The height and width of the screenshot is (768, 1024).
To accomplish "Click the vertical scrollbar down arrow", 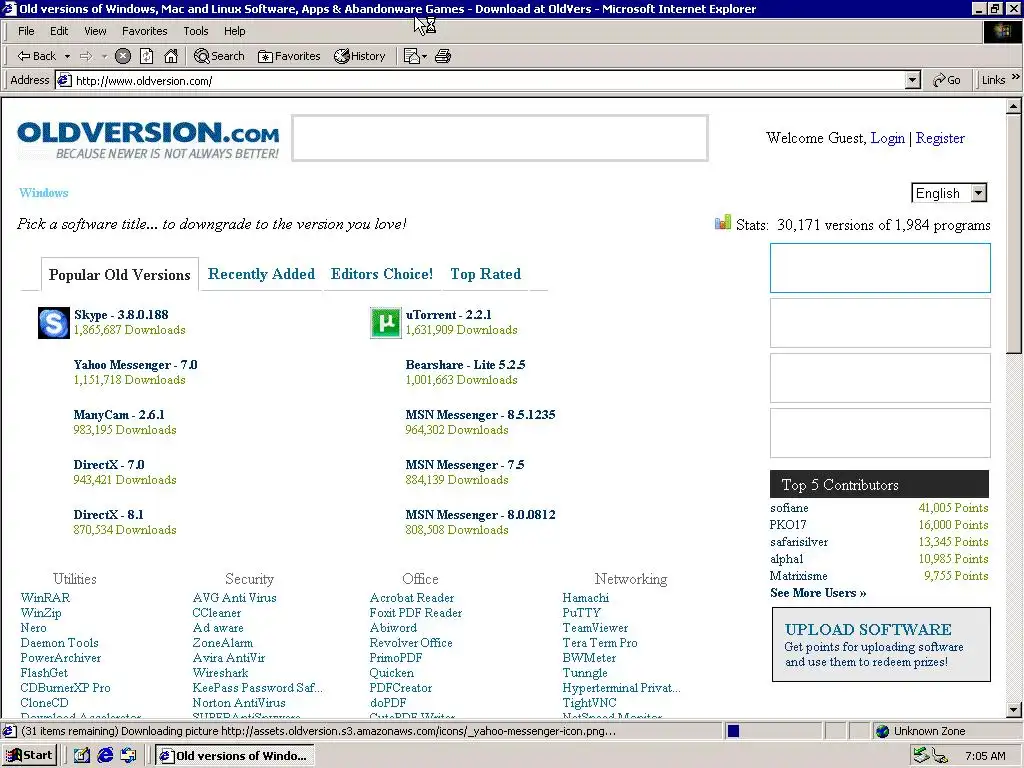I will point(1014,709).
